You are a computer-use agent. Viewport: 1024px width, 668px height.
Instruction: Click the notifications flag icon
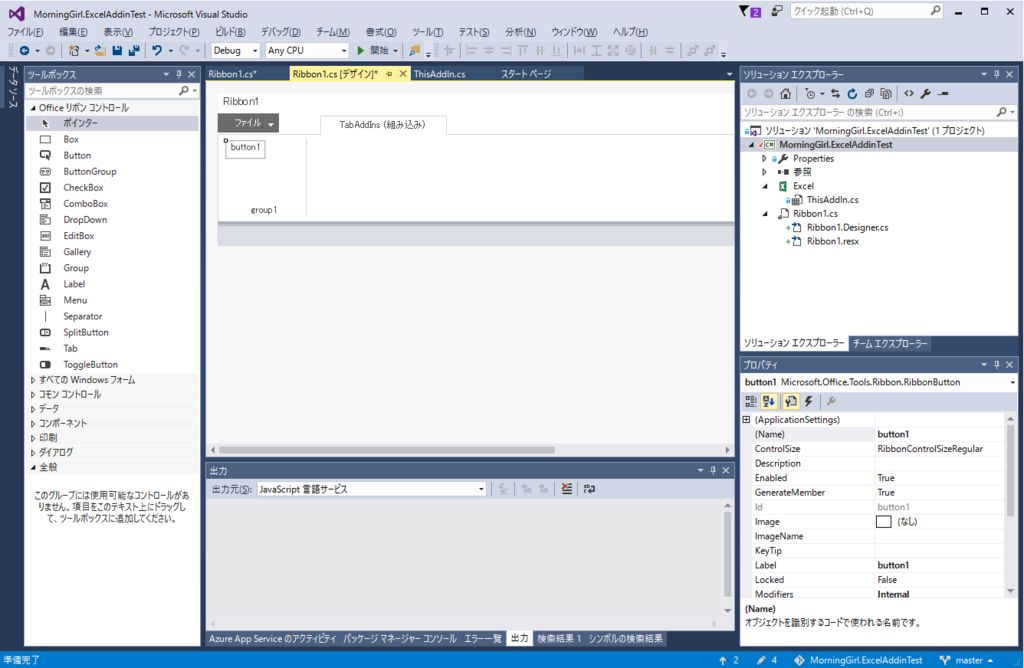click(749, 11)
